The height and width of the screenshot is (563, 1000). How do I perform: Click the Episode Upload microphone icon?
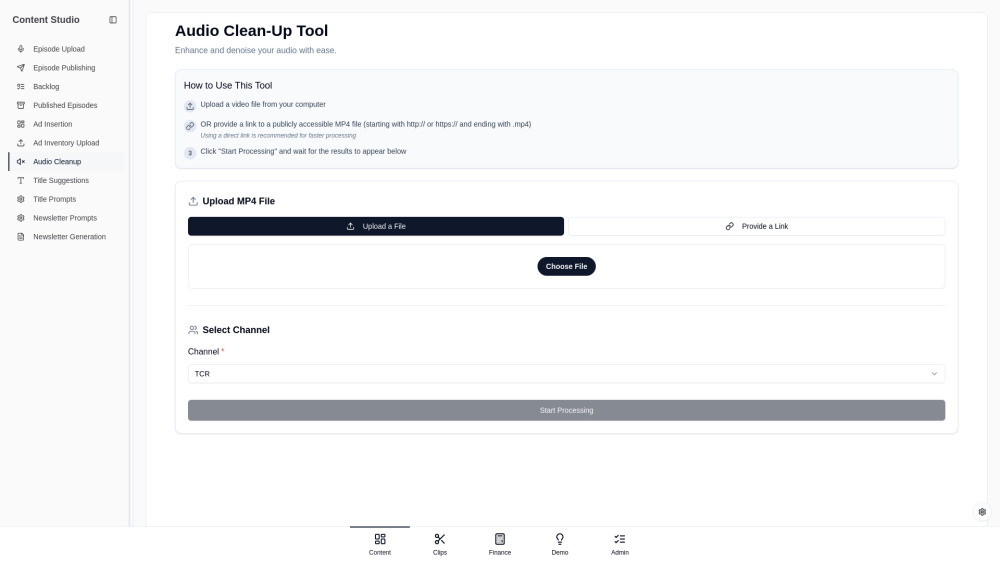[21, 49]
